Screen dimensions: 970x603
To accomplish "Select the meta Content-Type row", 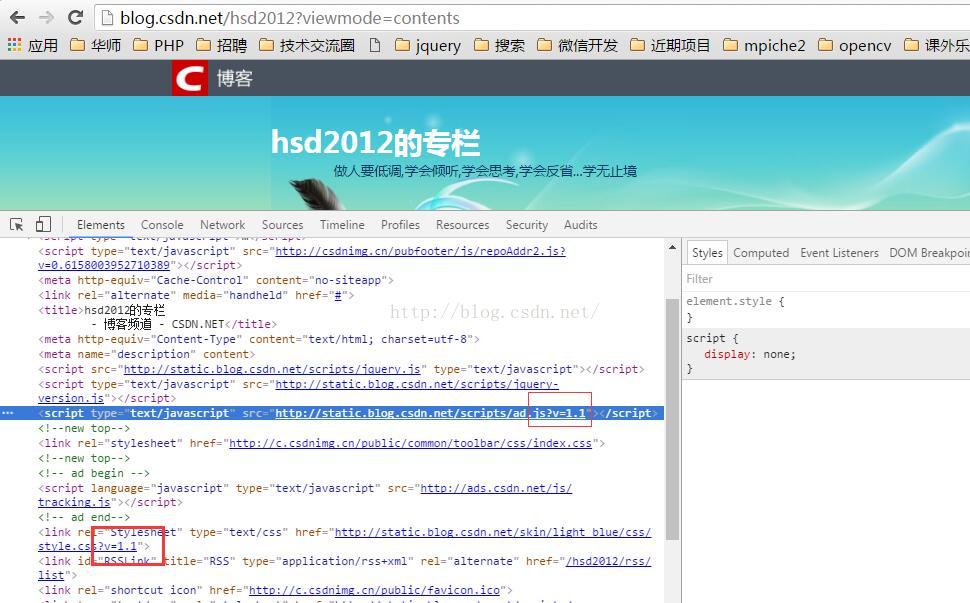I will (x=259, y=340).
